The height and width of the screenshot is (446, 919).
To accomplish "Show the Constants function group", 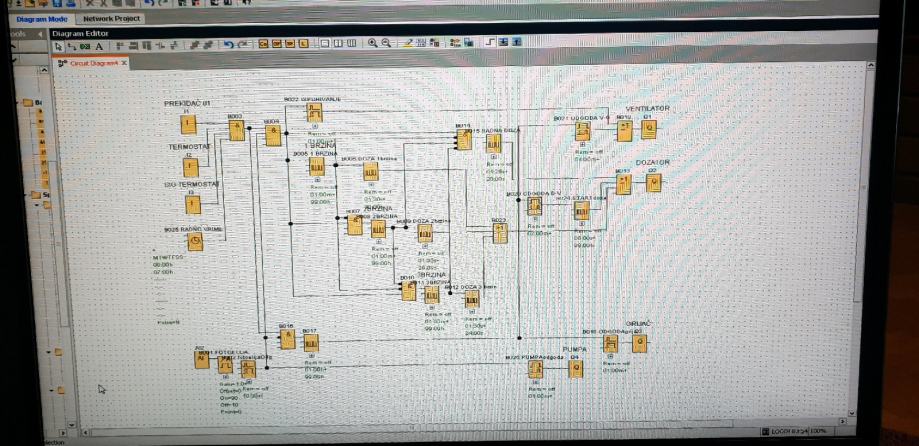I will [x=263, y=43].
